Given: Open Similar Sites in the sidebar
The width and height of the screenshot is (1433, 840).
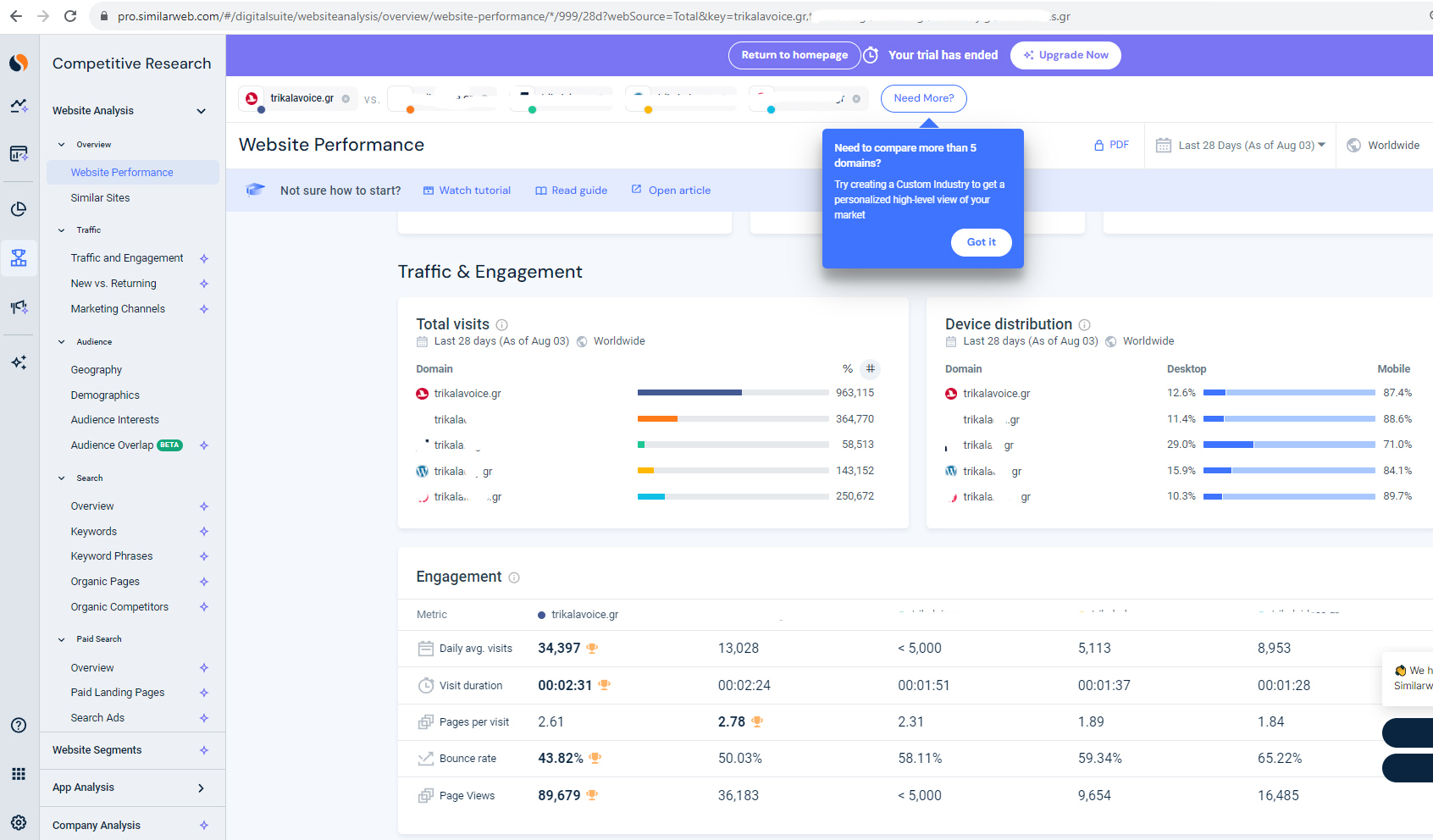Looking at the screenshot, I should [x=100, y=198].
